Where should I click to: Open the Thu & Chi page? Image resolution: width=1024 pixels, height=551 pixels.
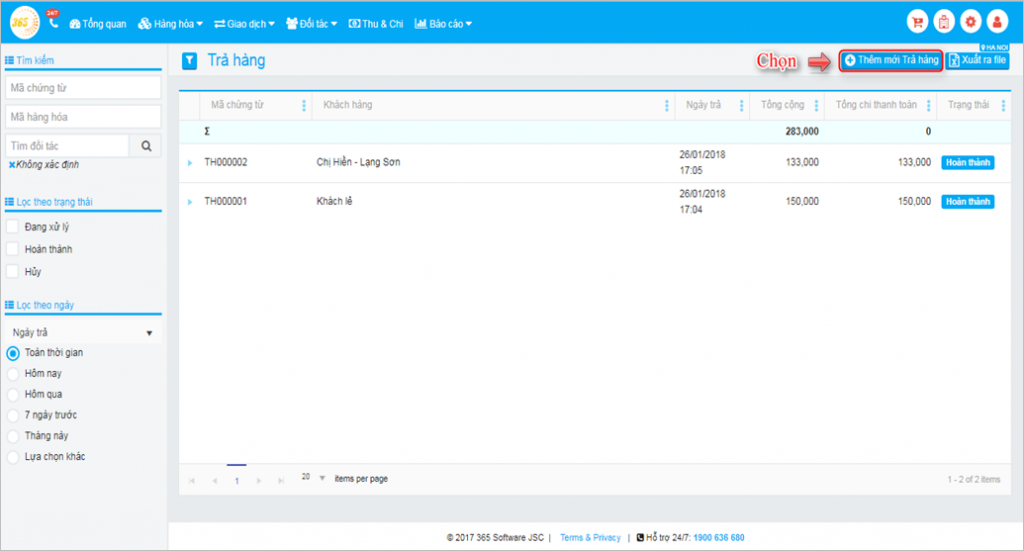point(376,24)
